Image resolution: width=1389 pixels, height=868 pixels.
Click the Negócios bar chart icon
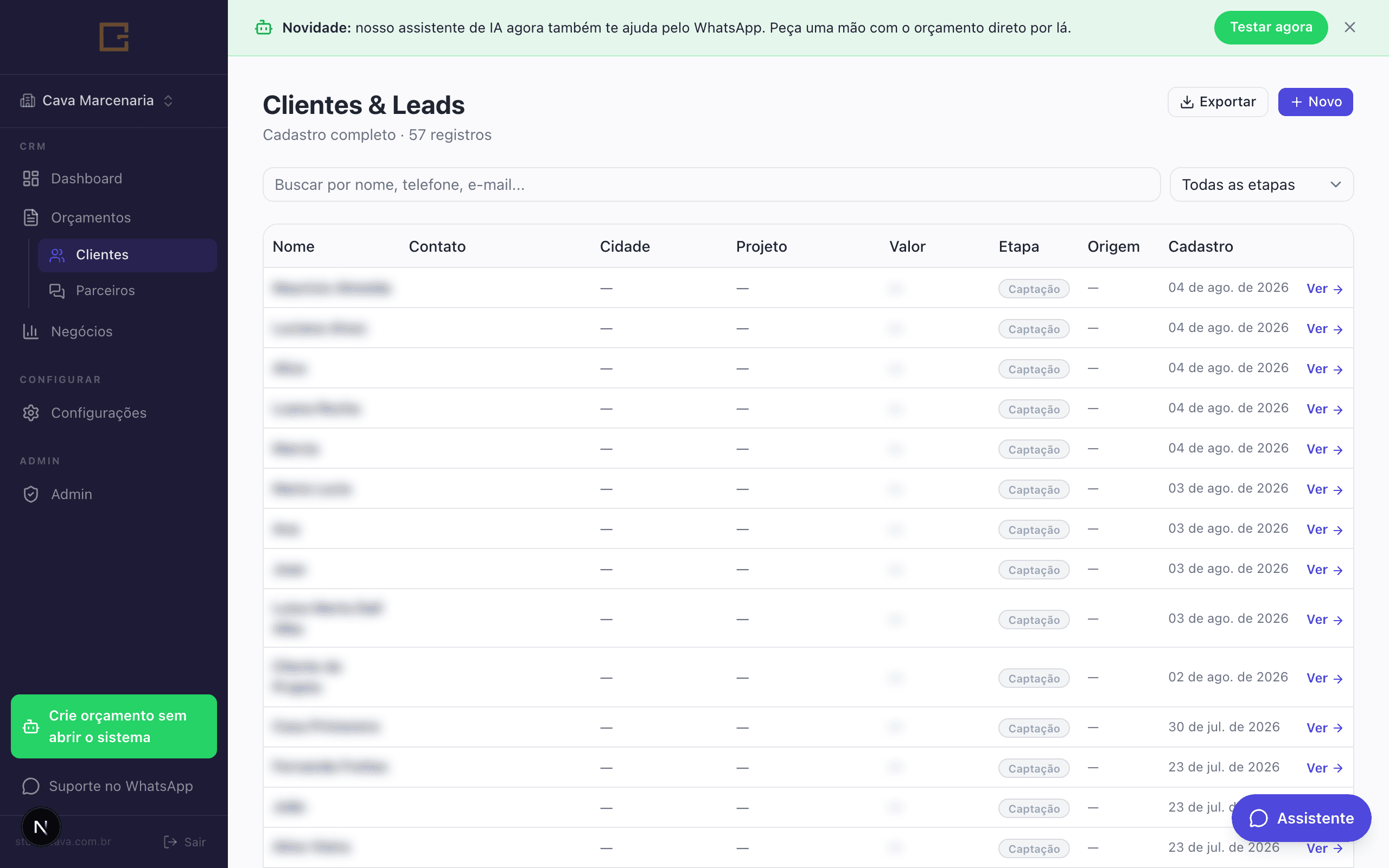point(30,331)
